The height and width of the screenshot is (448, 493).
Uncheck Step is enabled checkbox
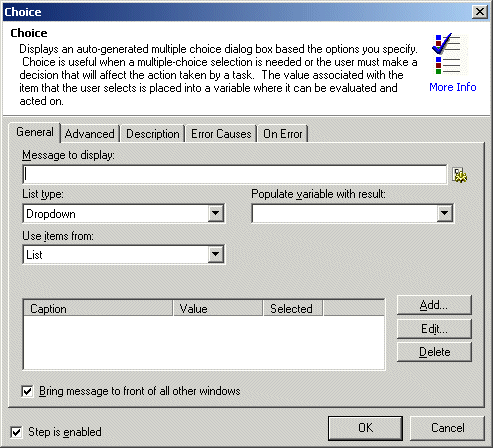[x=16, y=432]
